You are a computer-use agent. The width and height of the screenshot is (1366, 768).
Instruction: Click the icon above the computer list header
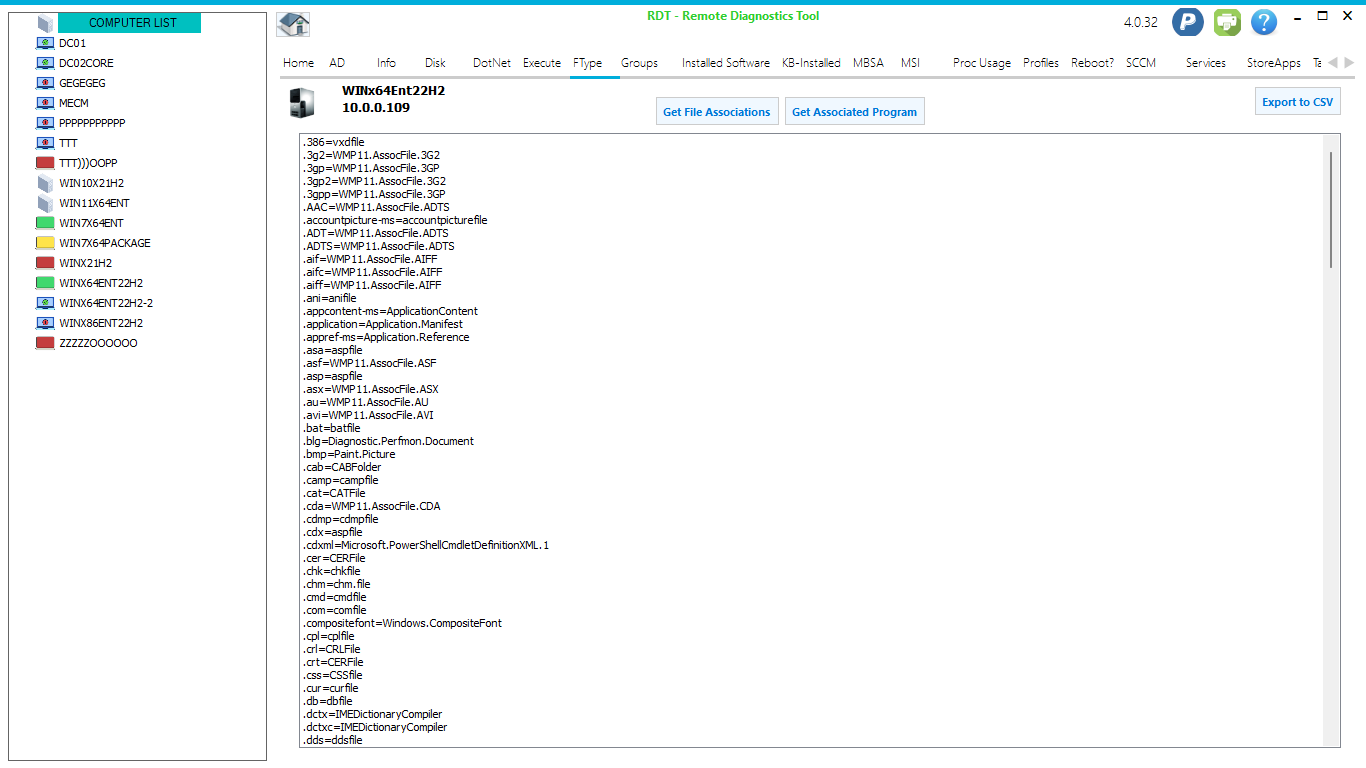pos(45,23)
